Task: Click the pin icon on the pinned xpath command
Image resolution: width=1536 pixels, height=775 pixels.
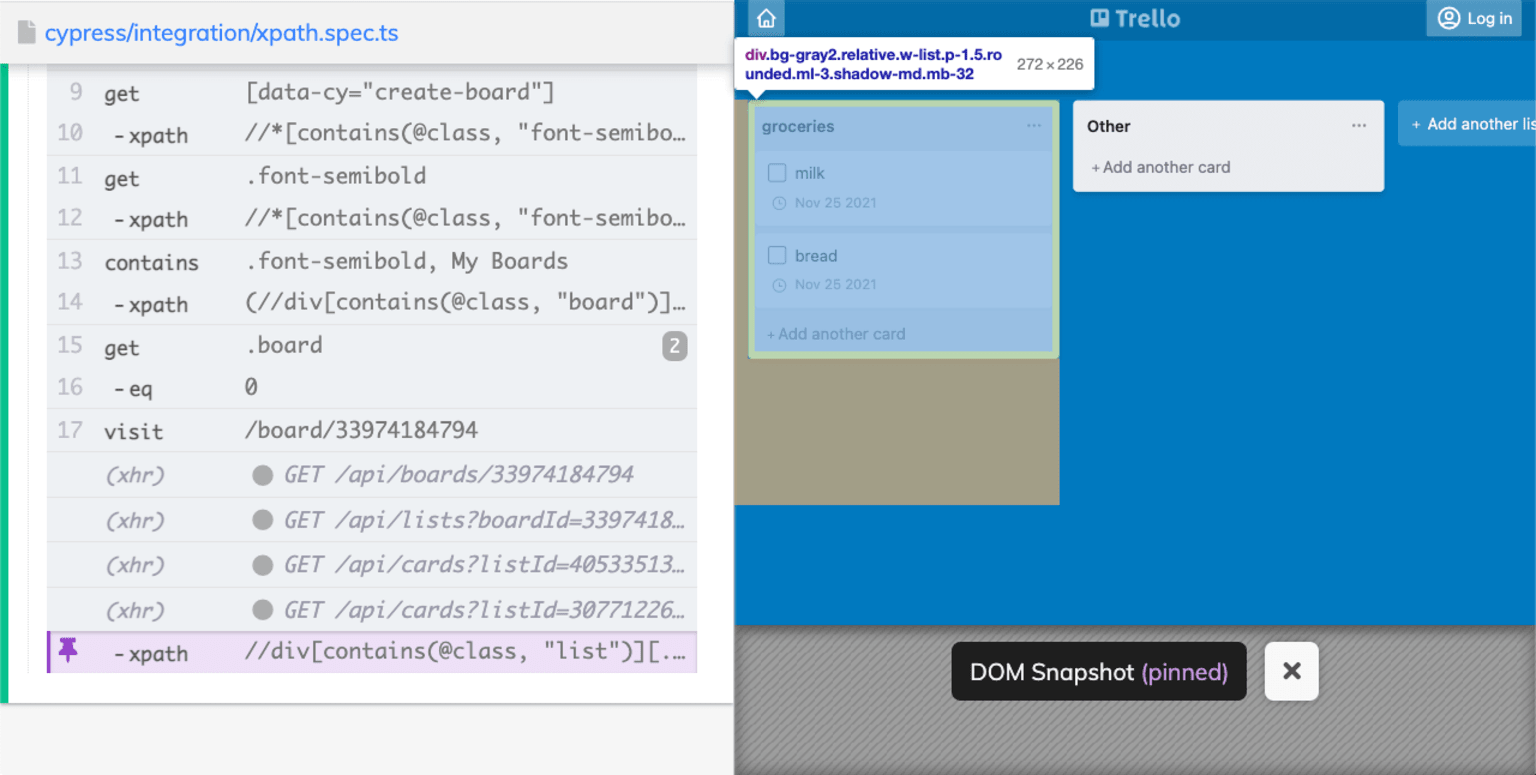Action: (69, 652)
